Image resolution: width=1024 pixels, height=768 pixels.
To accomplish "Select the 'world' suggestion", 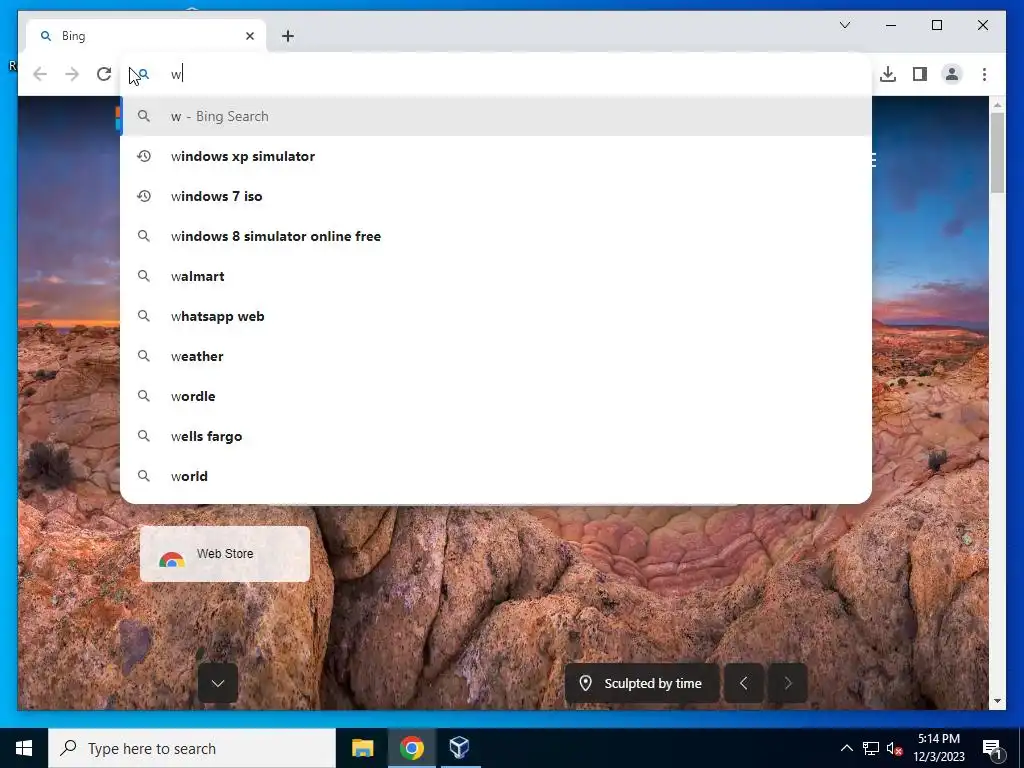I will pos(496,476).
